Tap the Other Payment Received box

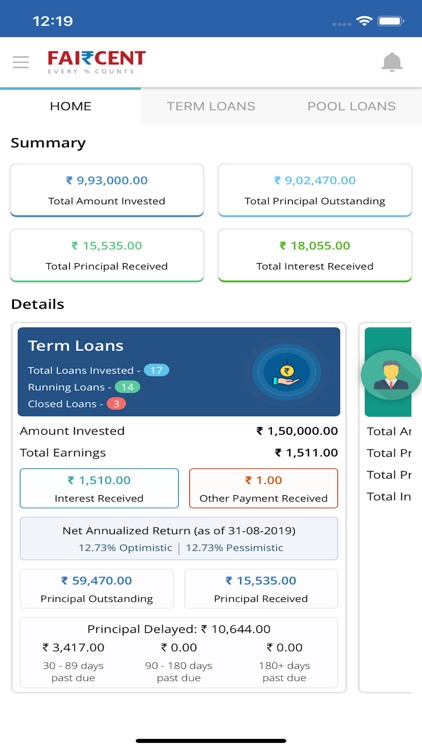[x=263, y=488]
